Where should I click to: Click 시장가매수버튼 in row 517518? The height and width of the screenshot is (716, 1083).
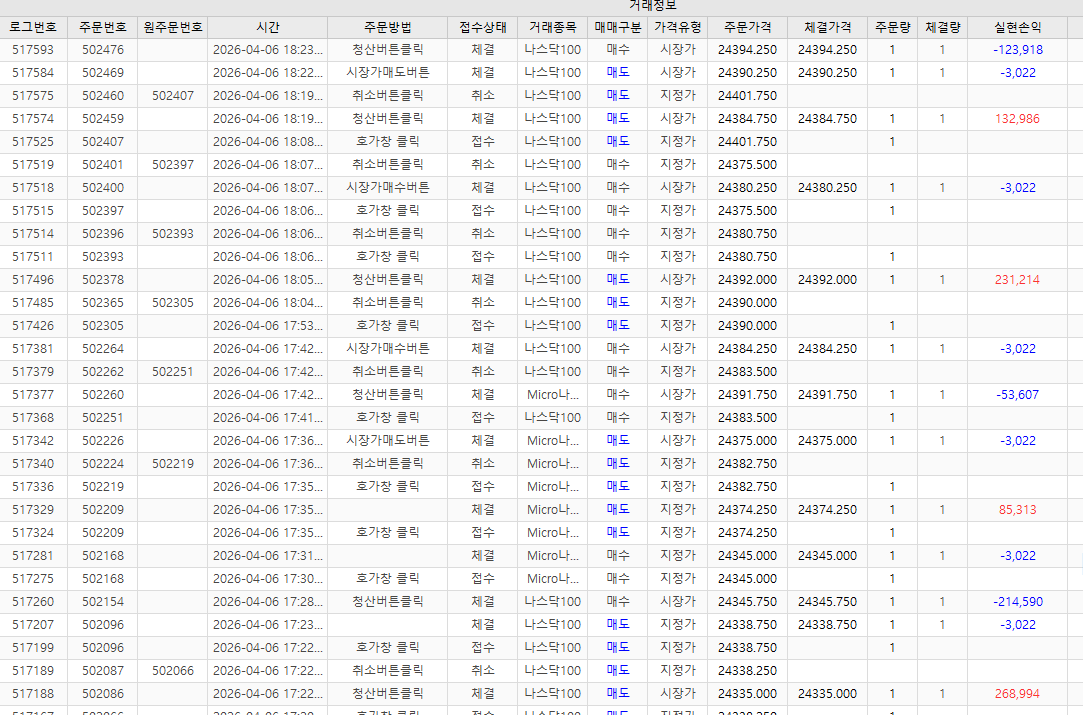pyautogui.click(x=387, y=188)
